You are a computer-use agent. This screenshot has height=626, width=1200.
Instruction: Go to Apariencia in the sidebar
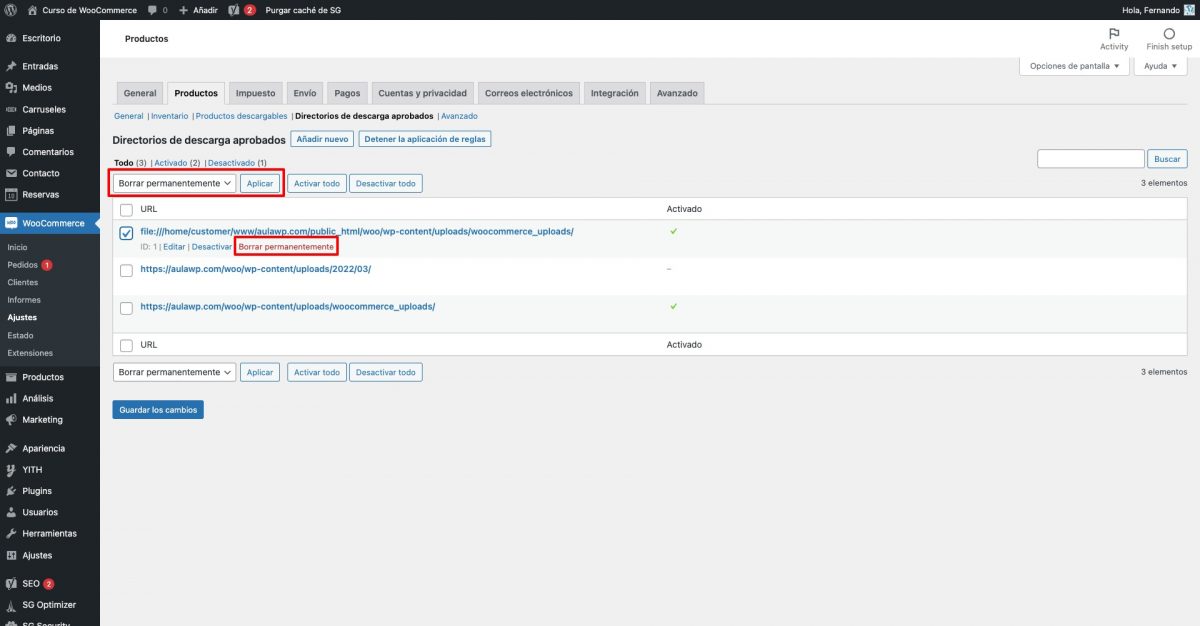pyautogui.click(x=43, y=448)
